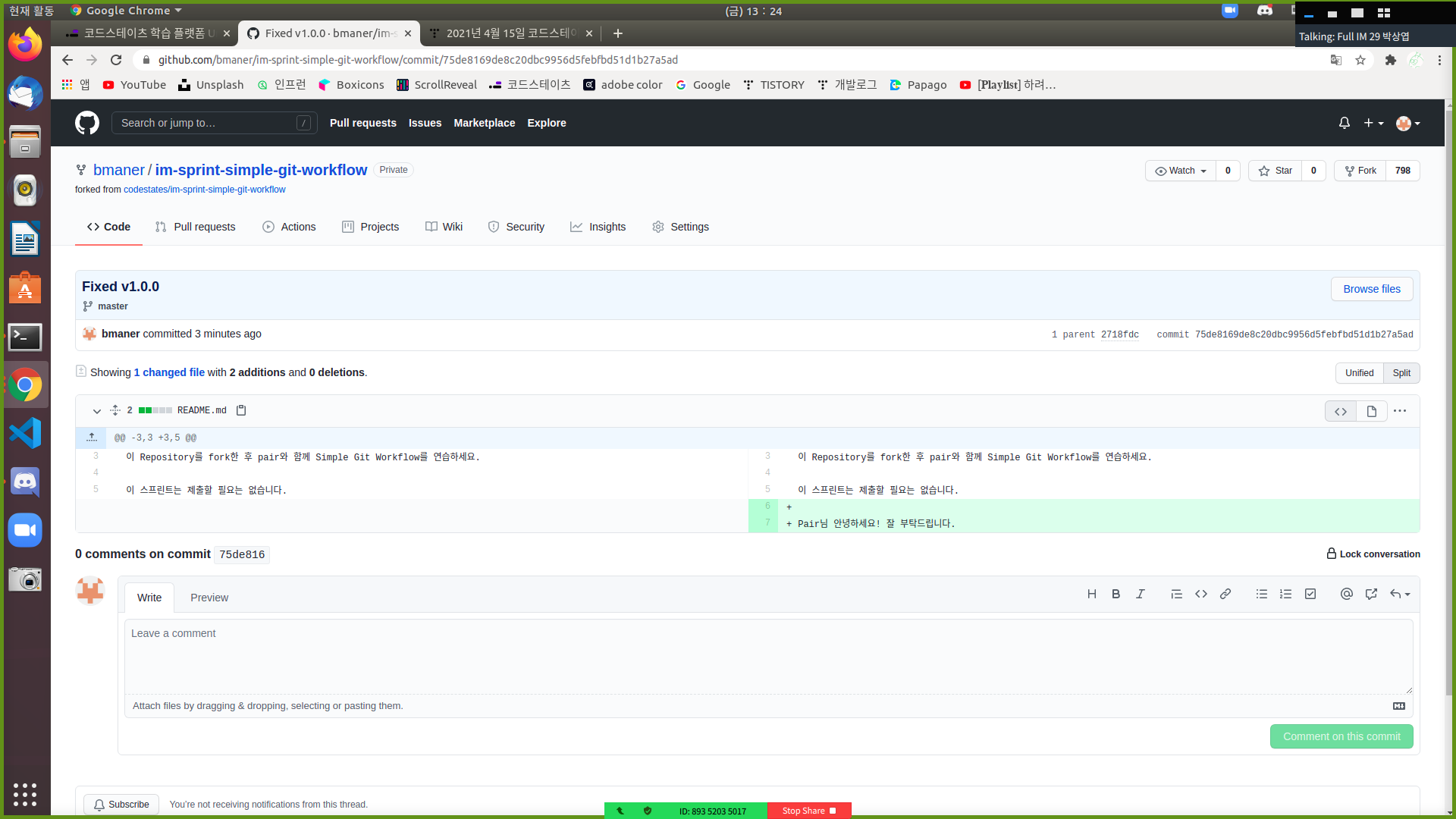
Task: Insert a link via editor toolbar
Action: pyautogui.click(x=1225, y=594)
